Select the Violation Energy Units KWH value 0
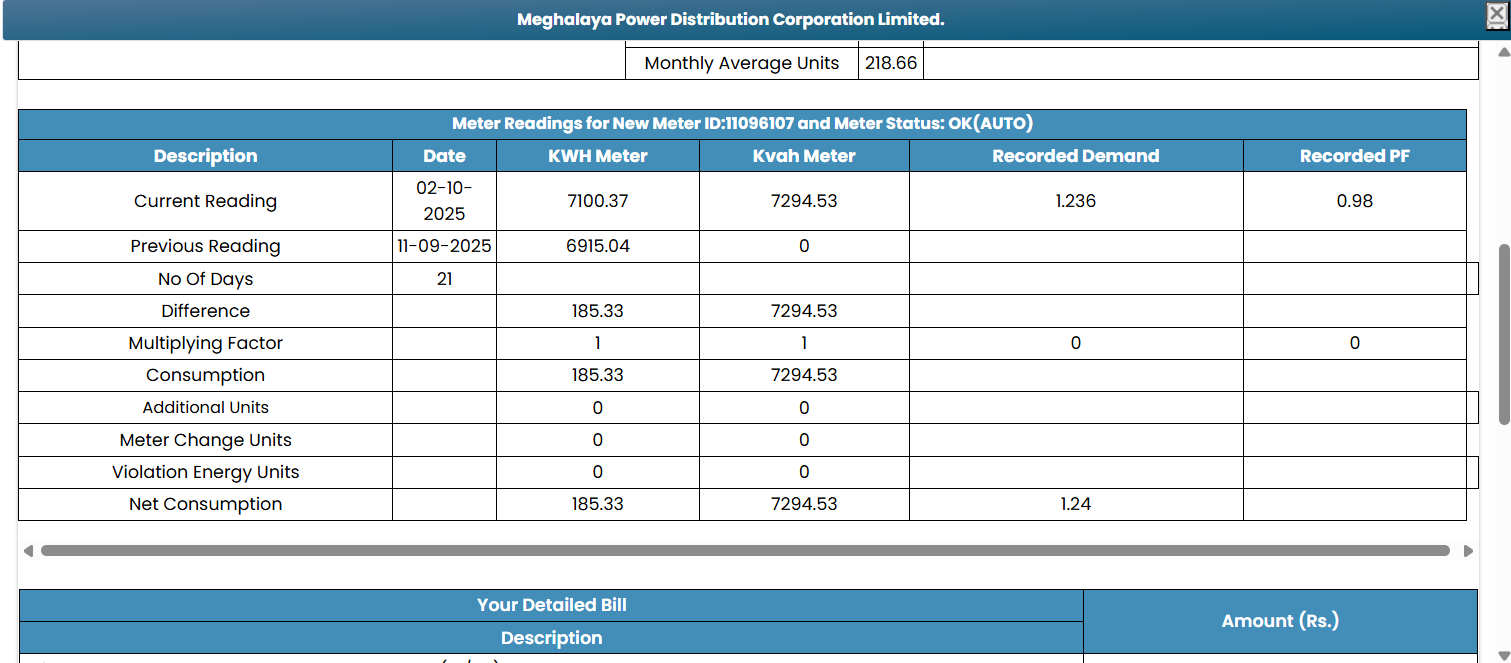Viewport: 1511px width, 663px height. pos(598,472)
